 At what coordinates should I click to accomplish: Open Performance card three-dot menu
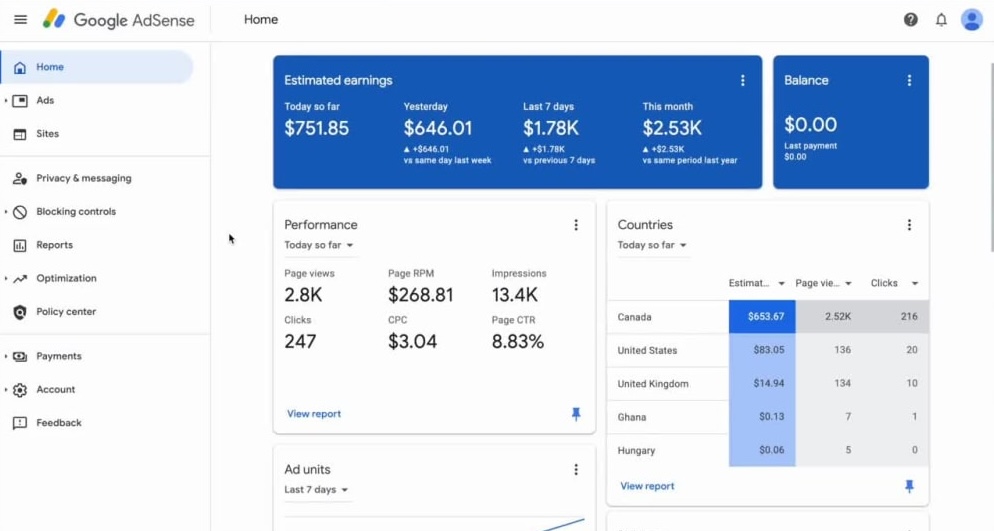576,225
